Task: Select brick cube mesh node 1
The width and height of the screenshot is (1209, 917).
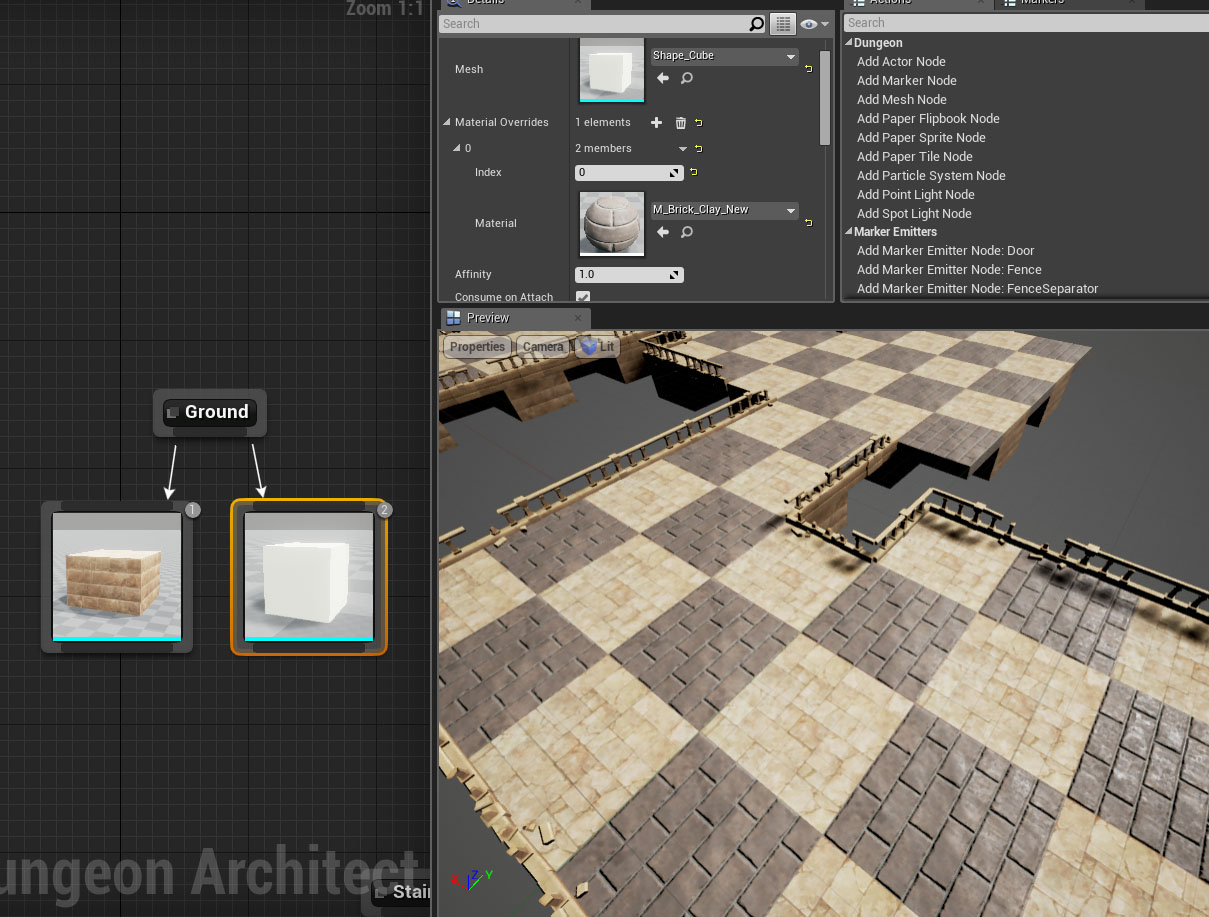Action: click(x=117, y=577)
